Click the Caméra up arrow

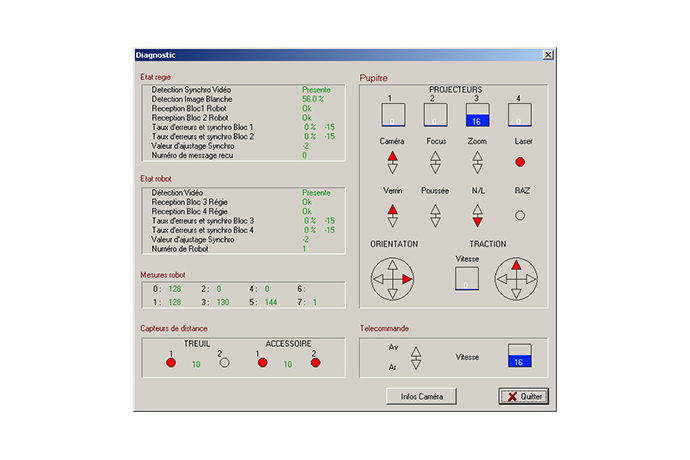point(392,156)
